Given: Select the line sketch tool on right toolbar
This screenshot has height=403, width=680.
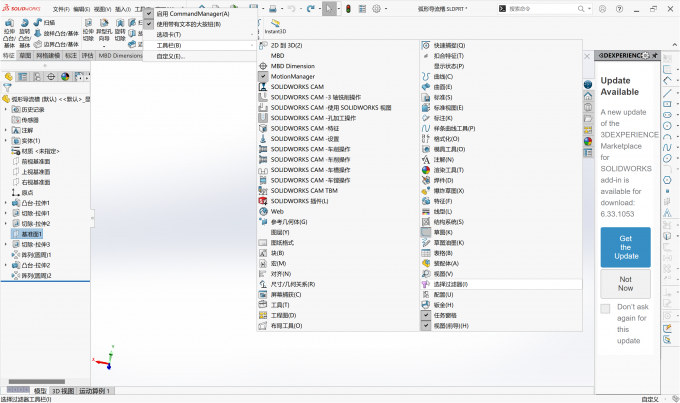Looking at the screenshot, I should coord(667,93).
